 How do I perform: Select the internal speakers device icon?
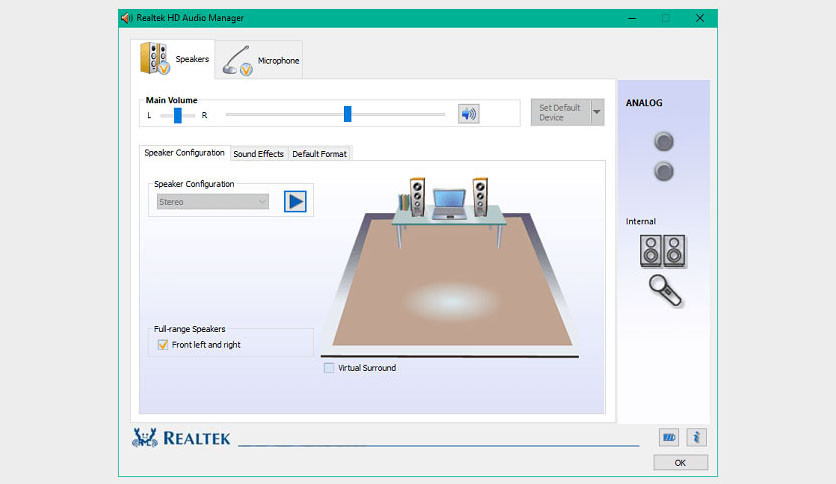pos(663,250)
